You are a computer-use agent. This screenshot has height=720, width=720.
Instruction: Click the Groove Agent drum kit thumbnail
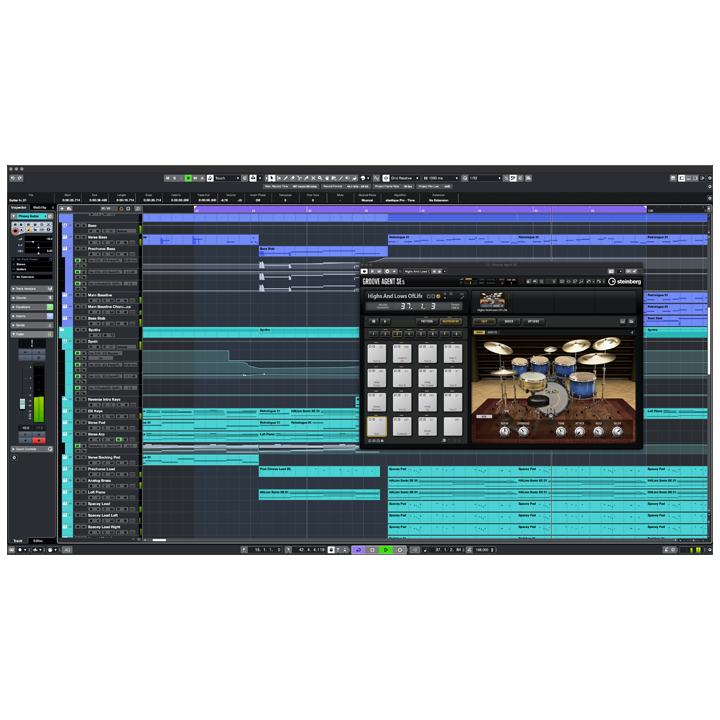(x=490, y=300)
